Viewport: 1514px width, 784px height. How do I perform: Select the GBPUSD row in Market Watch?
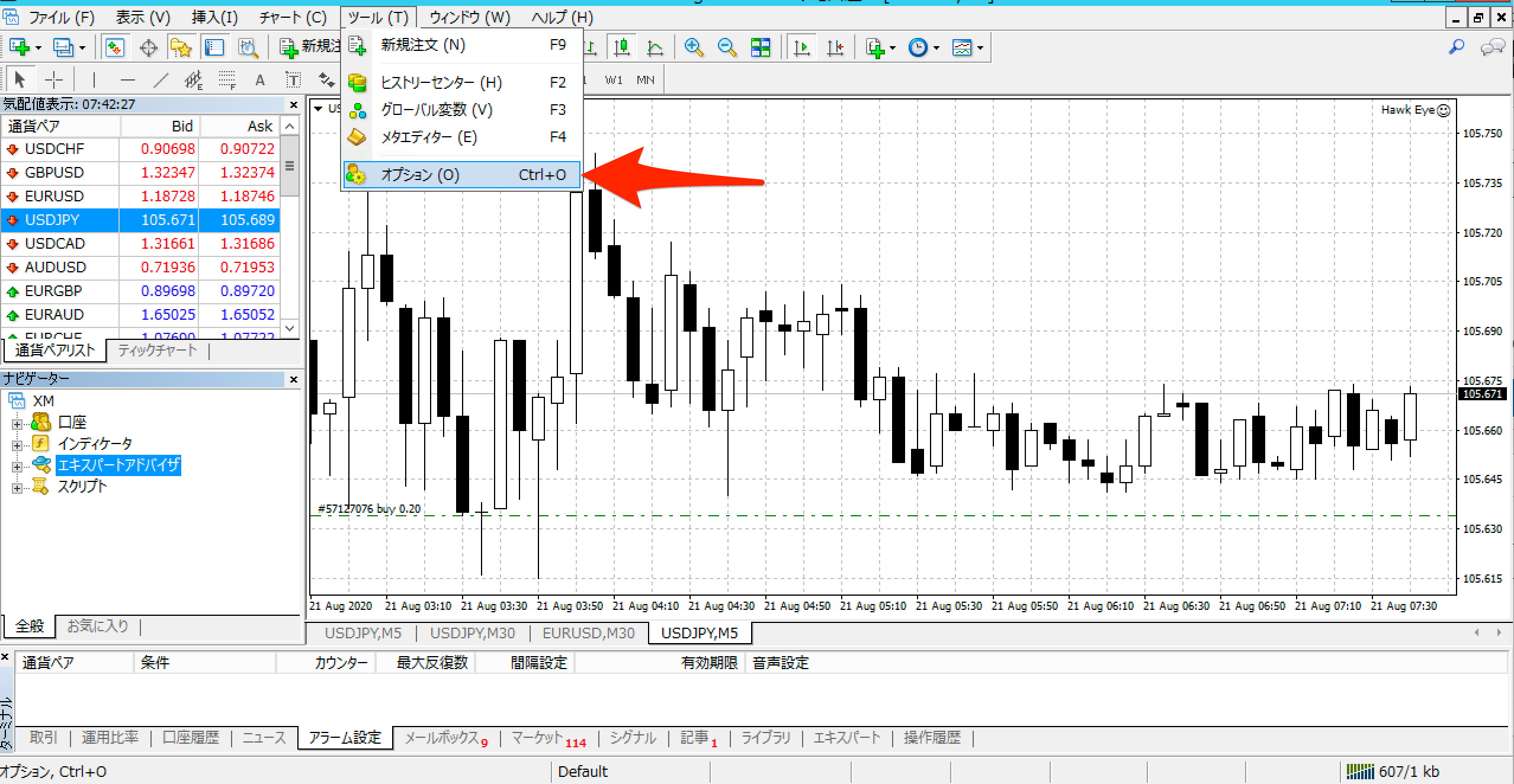point(141,172)
